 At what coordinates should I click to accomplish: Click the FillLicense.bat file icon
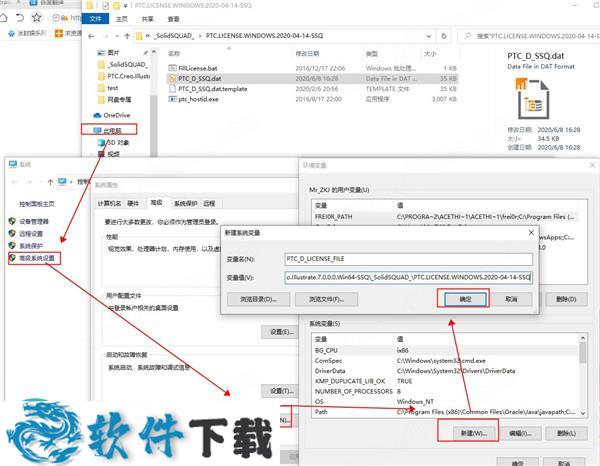coord(172,68)
